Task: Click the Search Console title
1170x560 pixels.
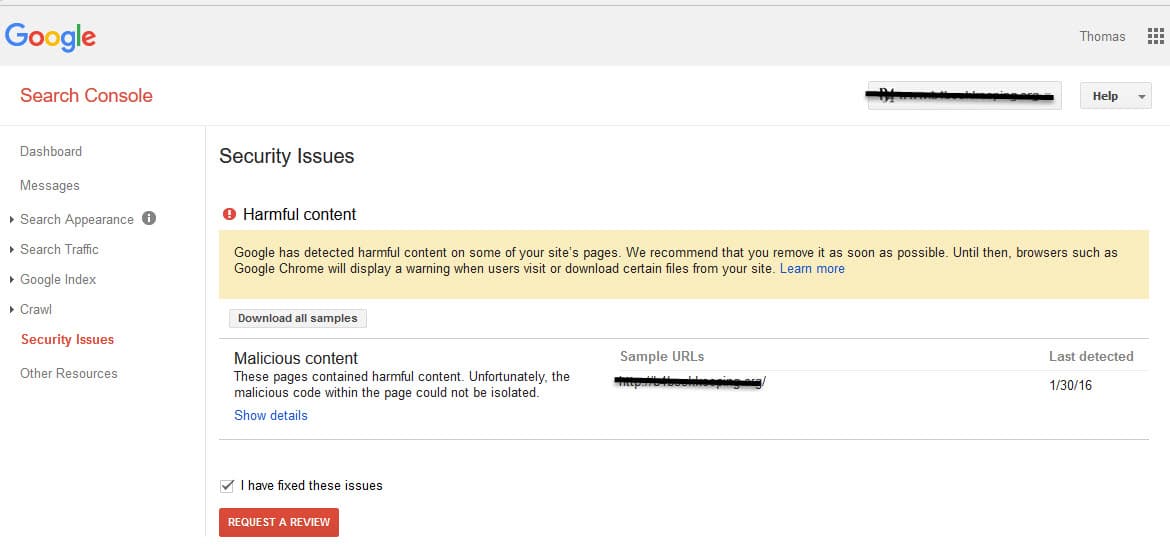Action: coord(87,96)
